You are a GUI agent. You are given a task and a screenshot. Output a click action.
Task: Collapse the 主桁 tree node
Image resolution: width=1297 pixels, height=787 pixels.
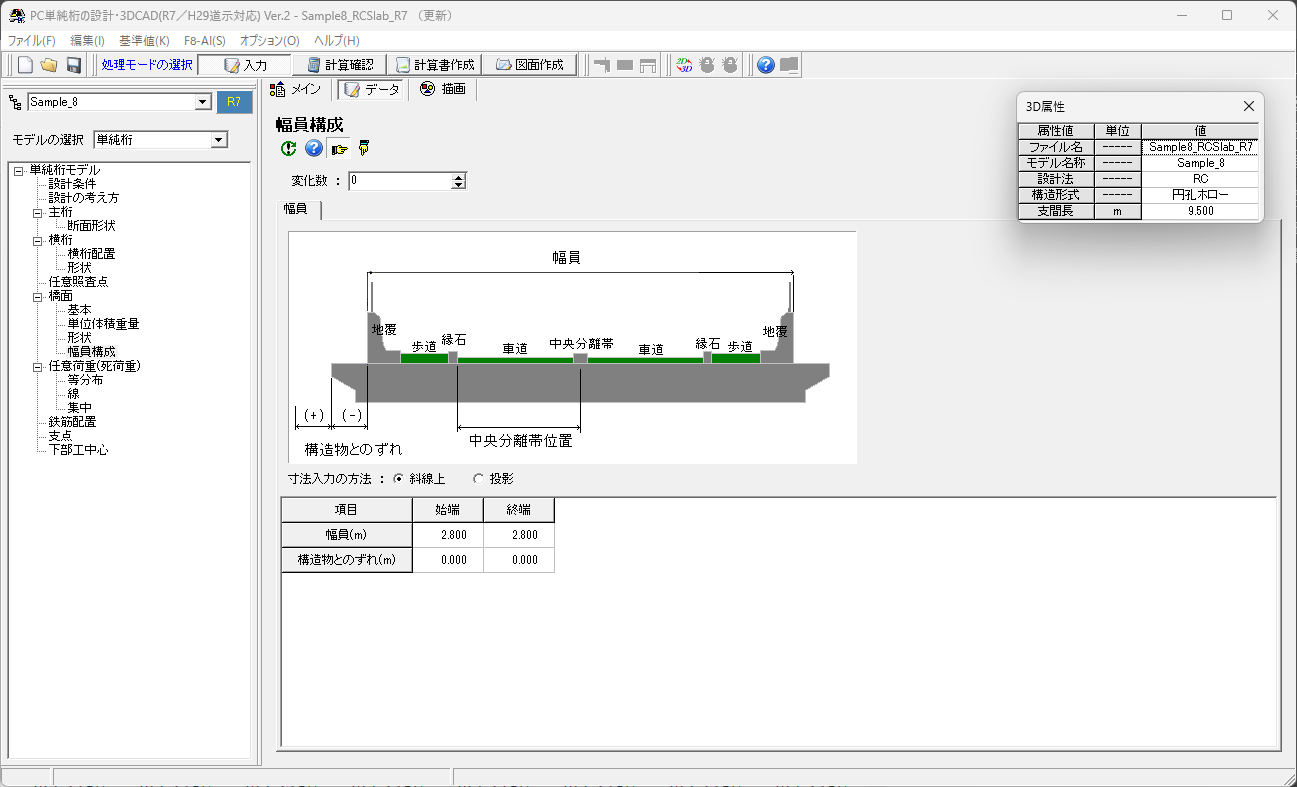38,212
